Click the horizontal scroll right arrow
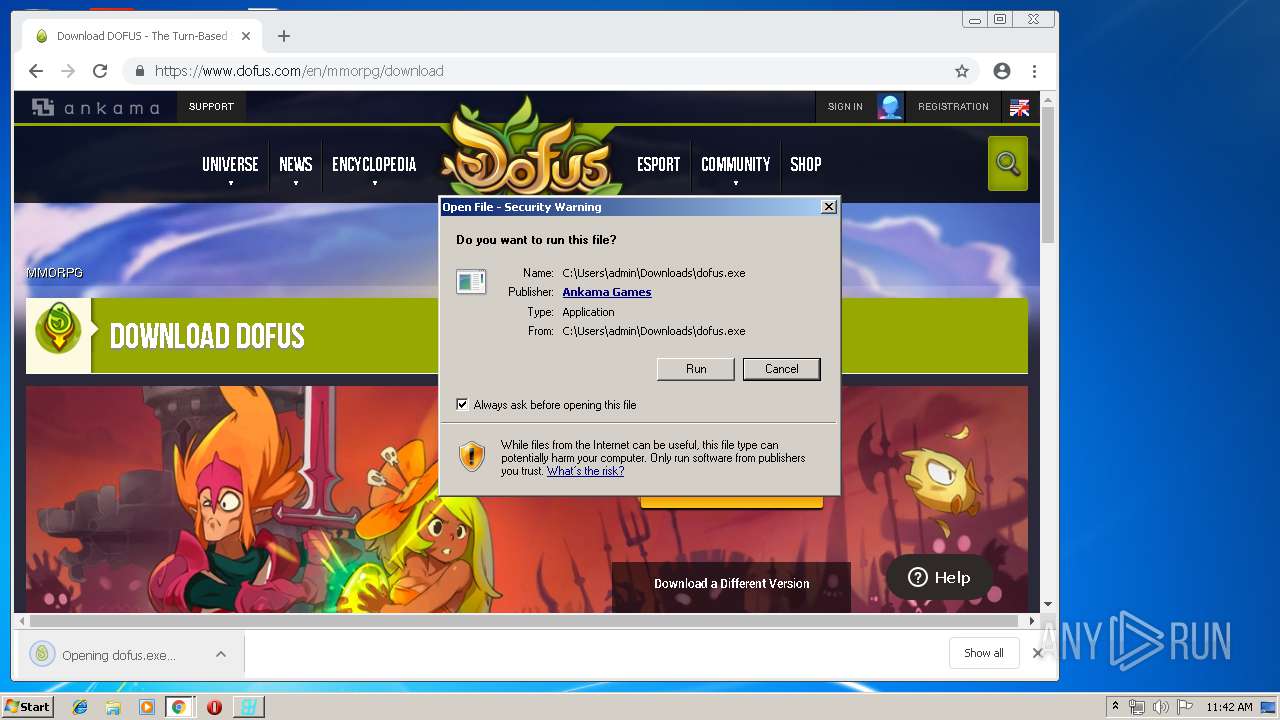The image size is (1280, 720). point(1032,621)
